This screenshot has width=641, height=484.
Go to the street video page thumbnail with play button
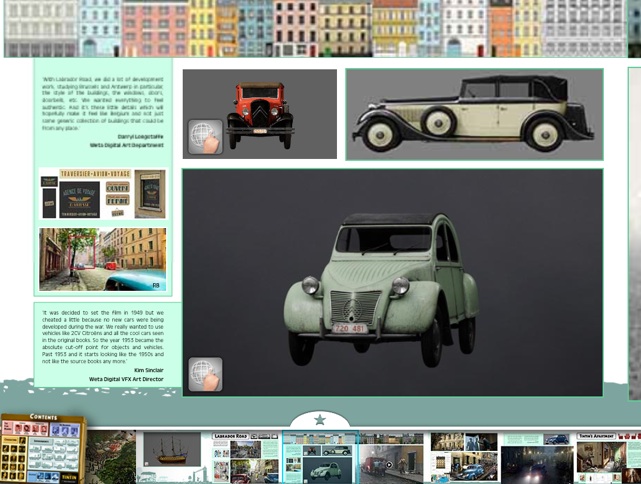point(391,458)
